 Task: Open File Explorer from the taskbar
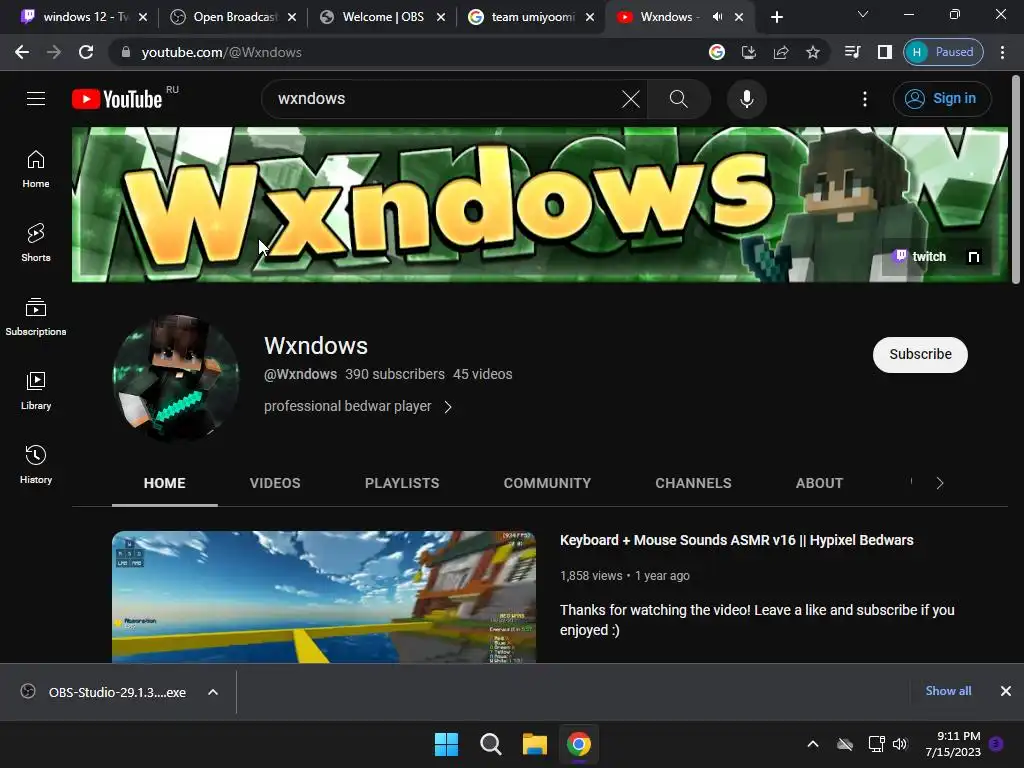[535, 744]
